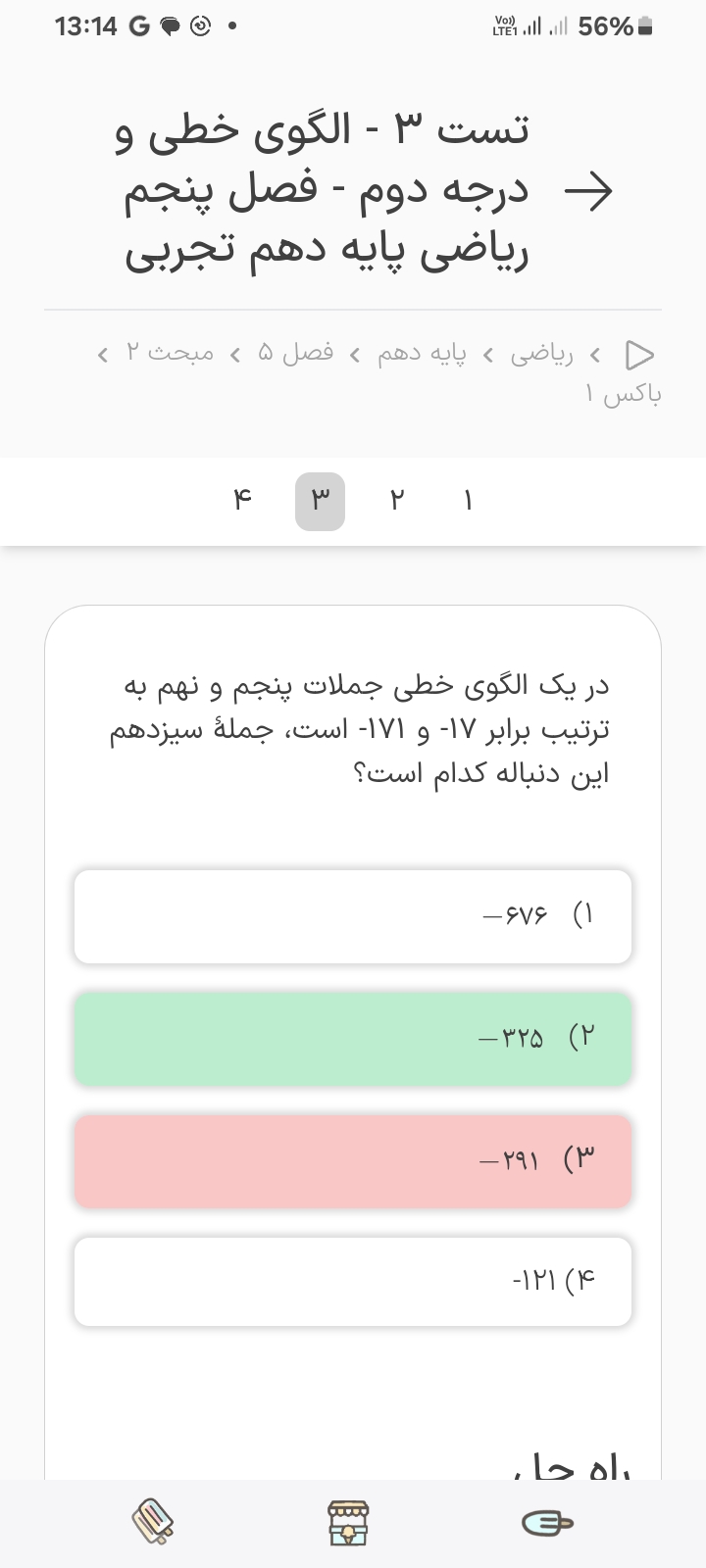The image size is (706, 1568).
Task: Tap the battery indicator in status bar
Action: (644, 27)
